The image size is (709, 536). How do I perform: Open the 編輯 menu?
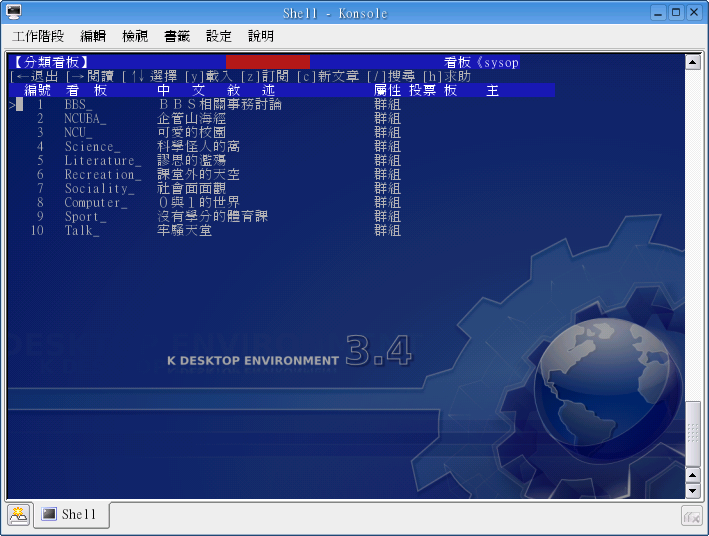point(93,36)
